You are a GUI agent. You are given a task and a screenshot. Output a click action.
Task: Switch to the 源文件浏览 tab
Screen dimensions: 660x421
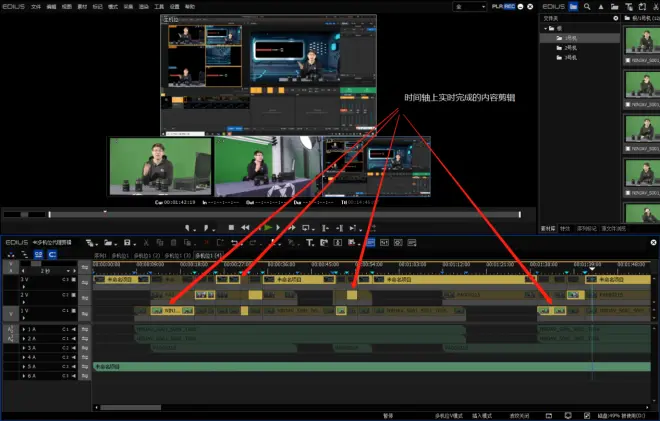[x=613, y=229]
